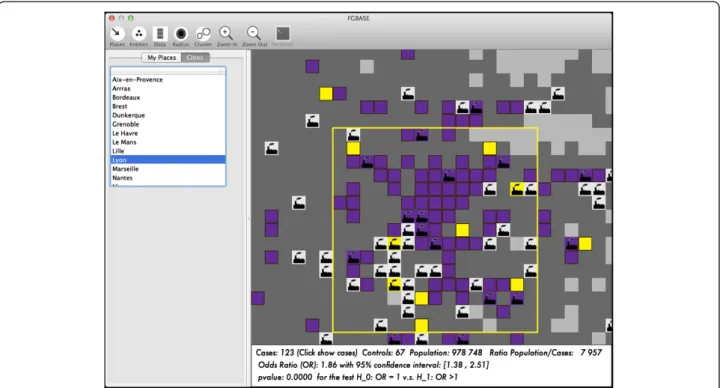Screen dimensions: 720x388
Task: Select Bordeaux in the city list
Action: point(168,97)
